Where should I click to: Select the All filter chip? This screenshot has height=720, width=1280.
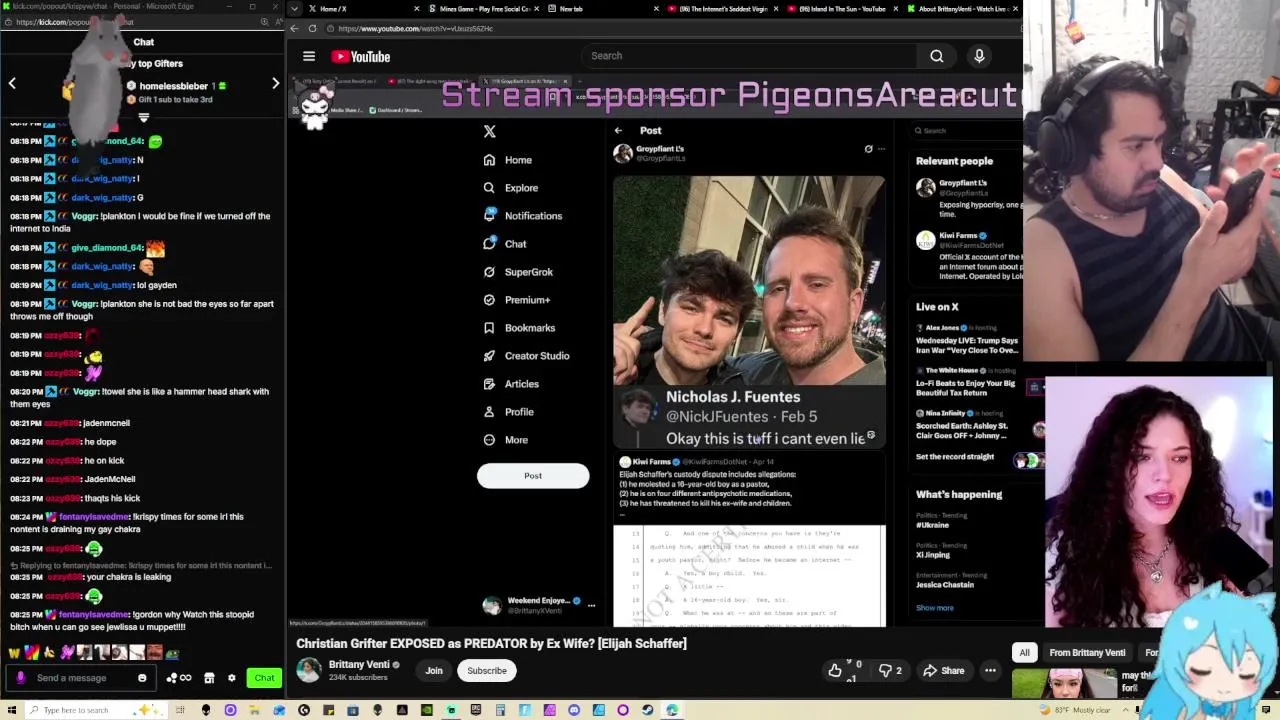(x=1024, y=653)
